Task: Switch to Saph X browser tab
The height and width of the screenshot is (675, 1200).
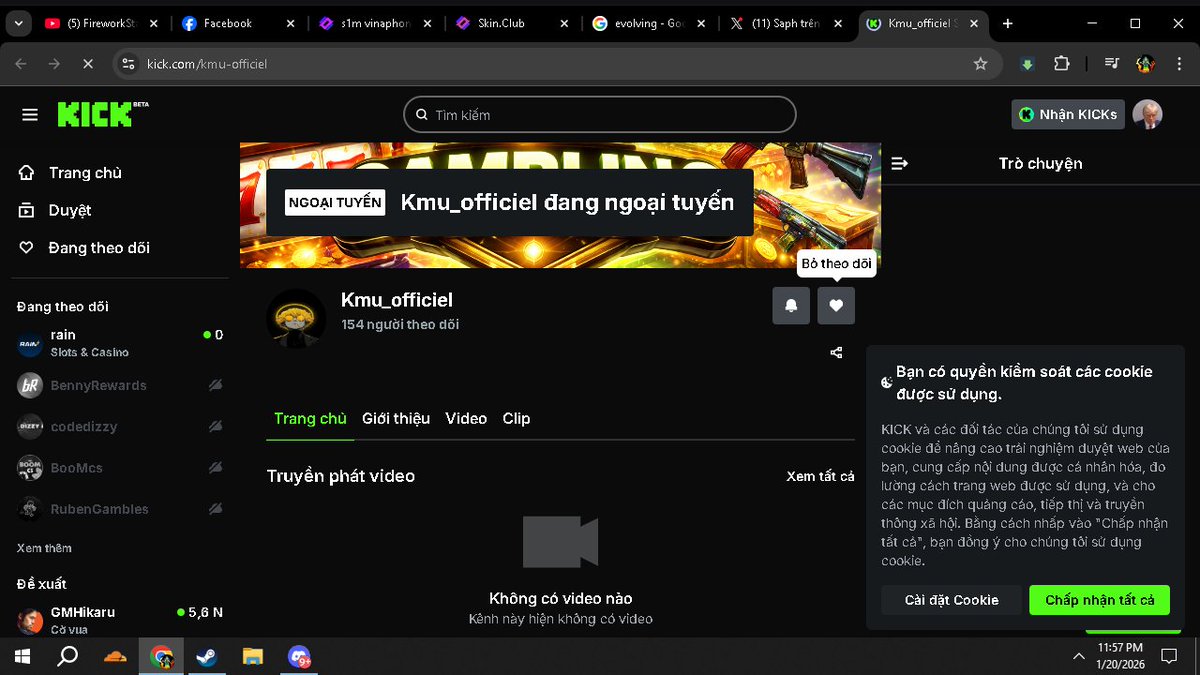Action: (x=786, y=23)
